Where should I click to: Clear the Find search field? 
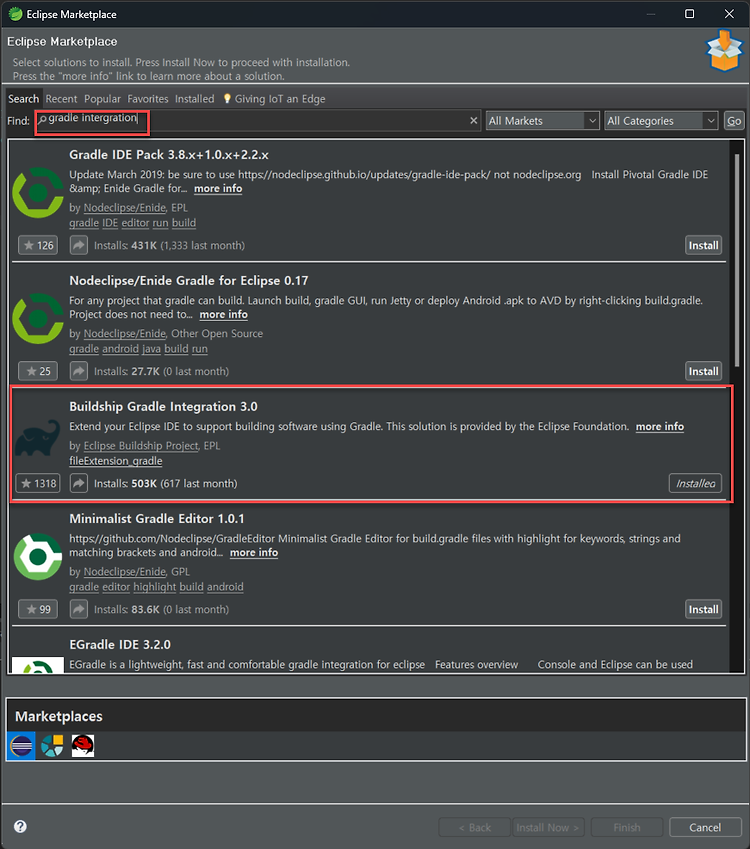coord(473,120)
